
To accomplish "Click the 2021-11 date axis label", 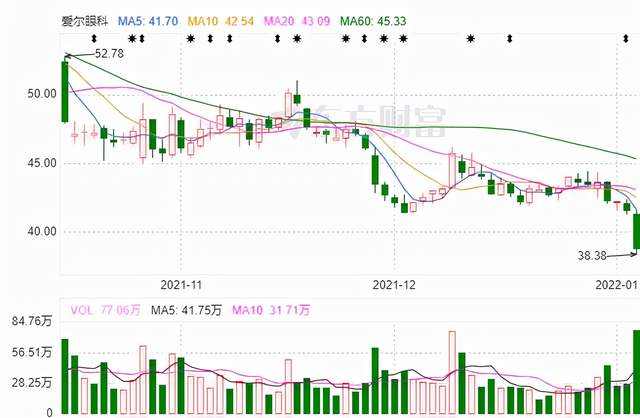I will 181,285.
